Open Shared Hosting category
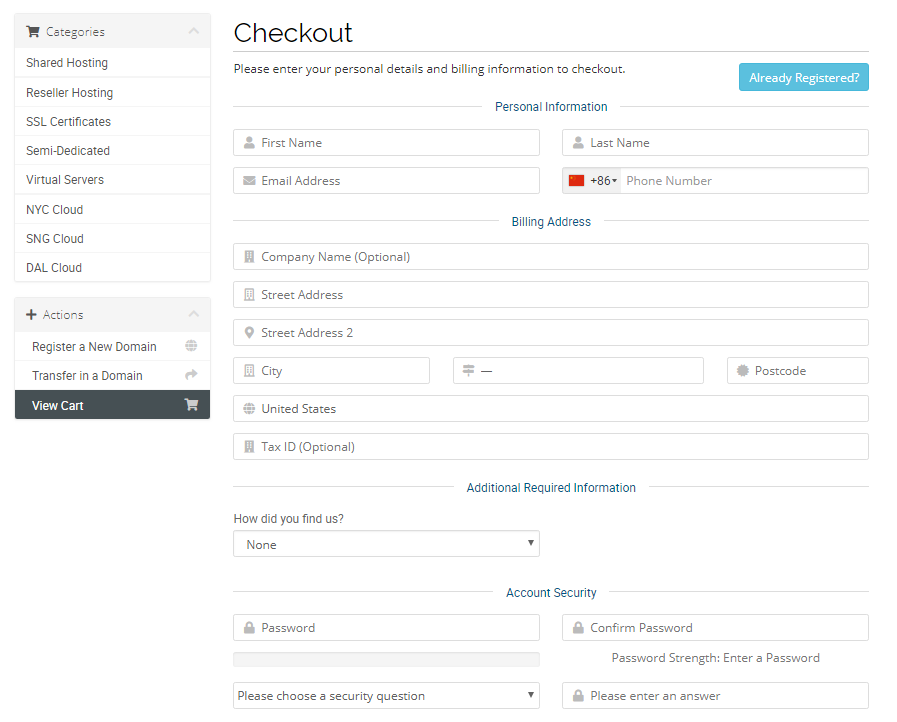This screenshot has width=897, height=722. pos(67,63)
